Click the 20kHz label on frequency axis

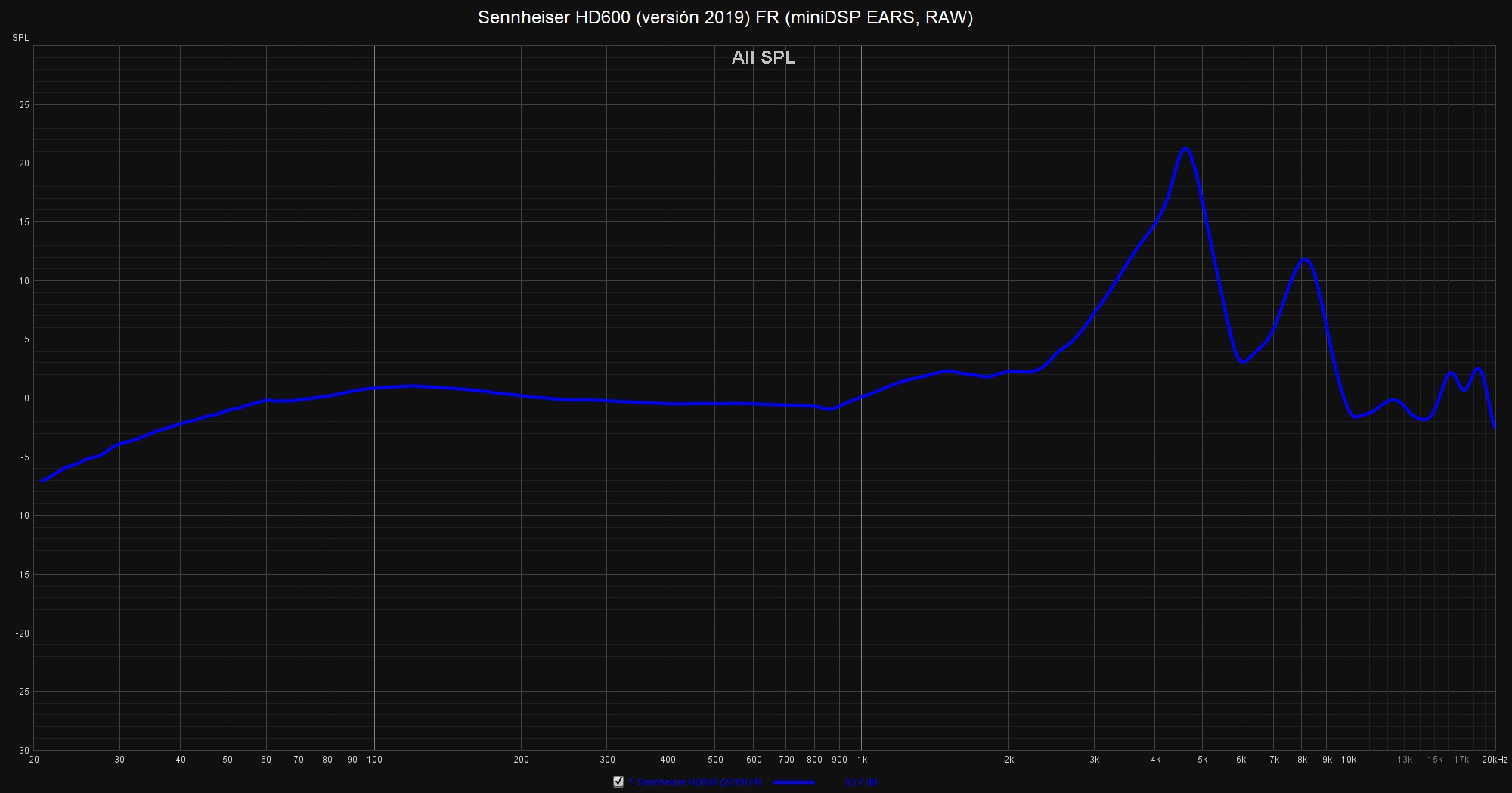1493,760
